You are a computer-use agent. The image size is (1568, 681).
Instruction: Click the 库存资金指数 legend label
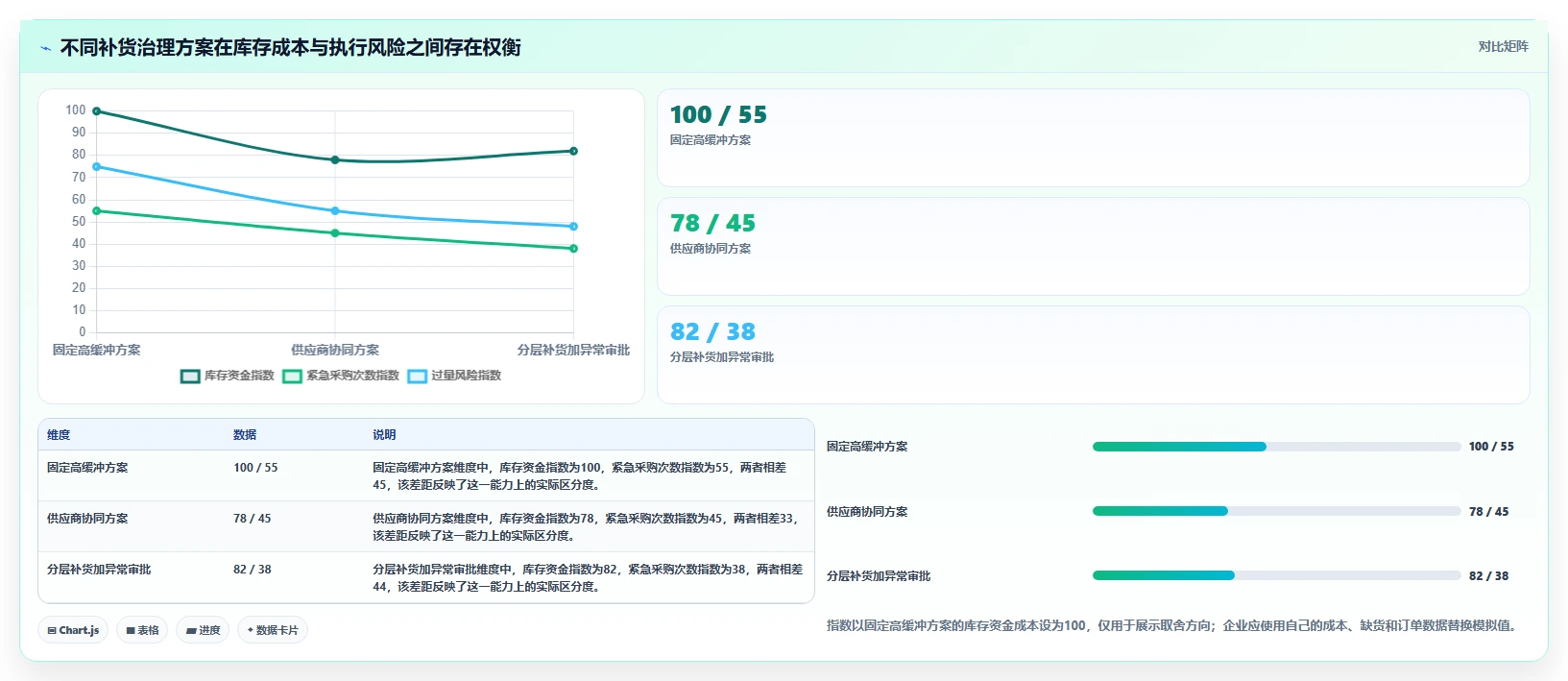[239, 376]
